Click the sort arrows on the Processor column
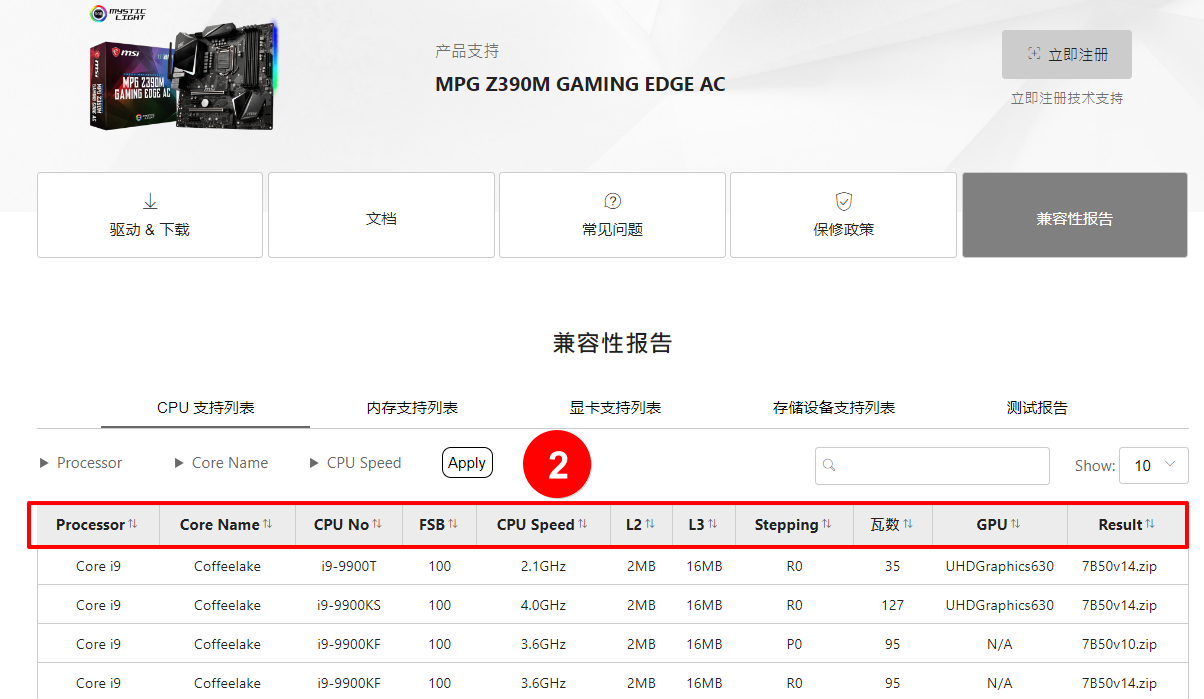This screenshot has height=699, width=1204. [132, 523]
